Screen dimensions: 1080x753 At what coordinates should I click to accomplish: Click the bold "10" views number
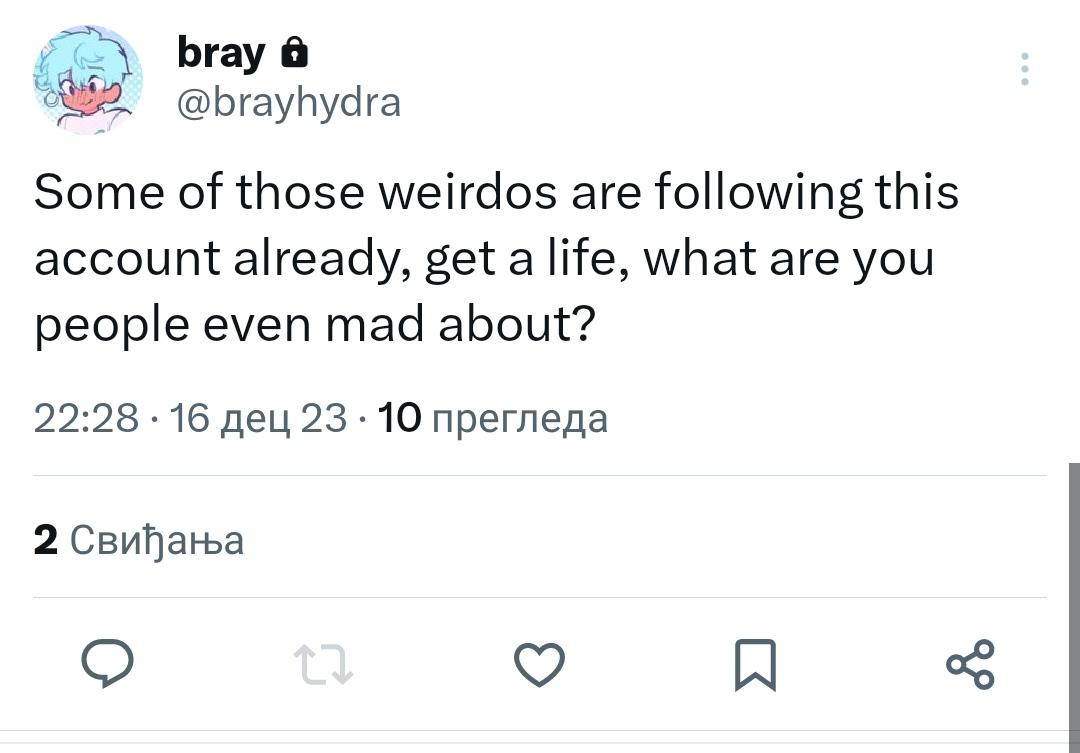click(x=400, y=418)
